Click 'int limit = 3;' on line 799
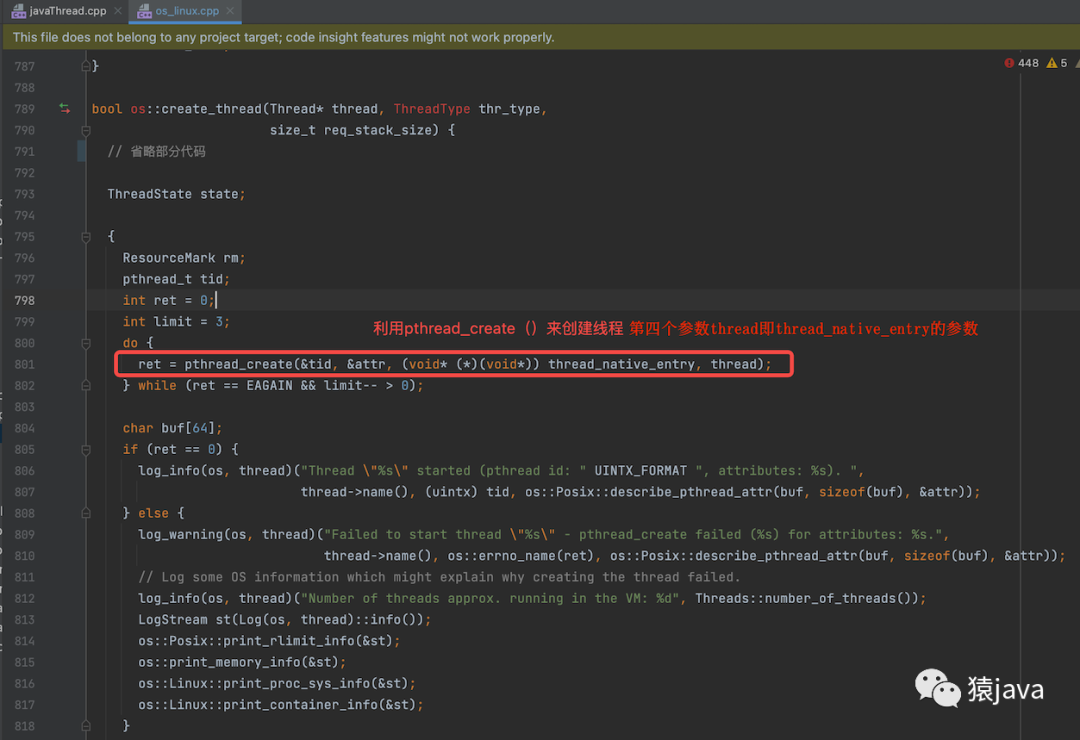 (176, 322)
